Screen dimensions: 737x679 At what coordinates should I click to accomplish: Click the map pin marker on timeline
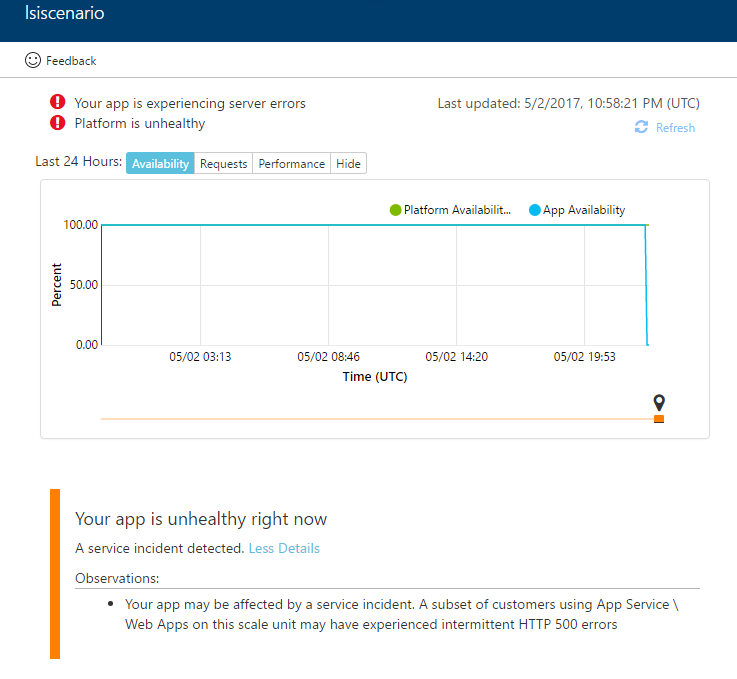point(659,402)
